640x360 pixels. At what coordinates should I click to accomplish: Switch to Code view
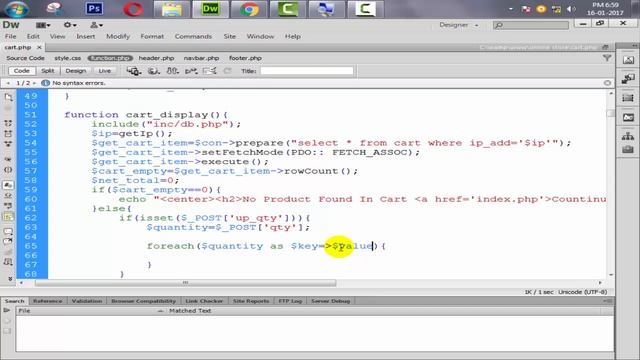tap(22, 71)
